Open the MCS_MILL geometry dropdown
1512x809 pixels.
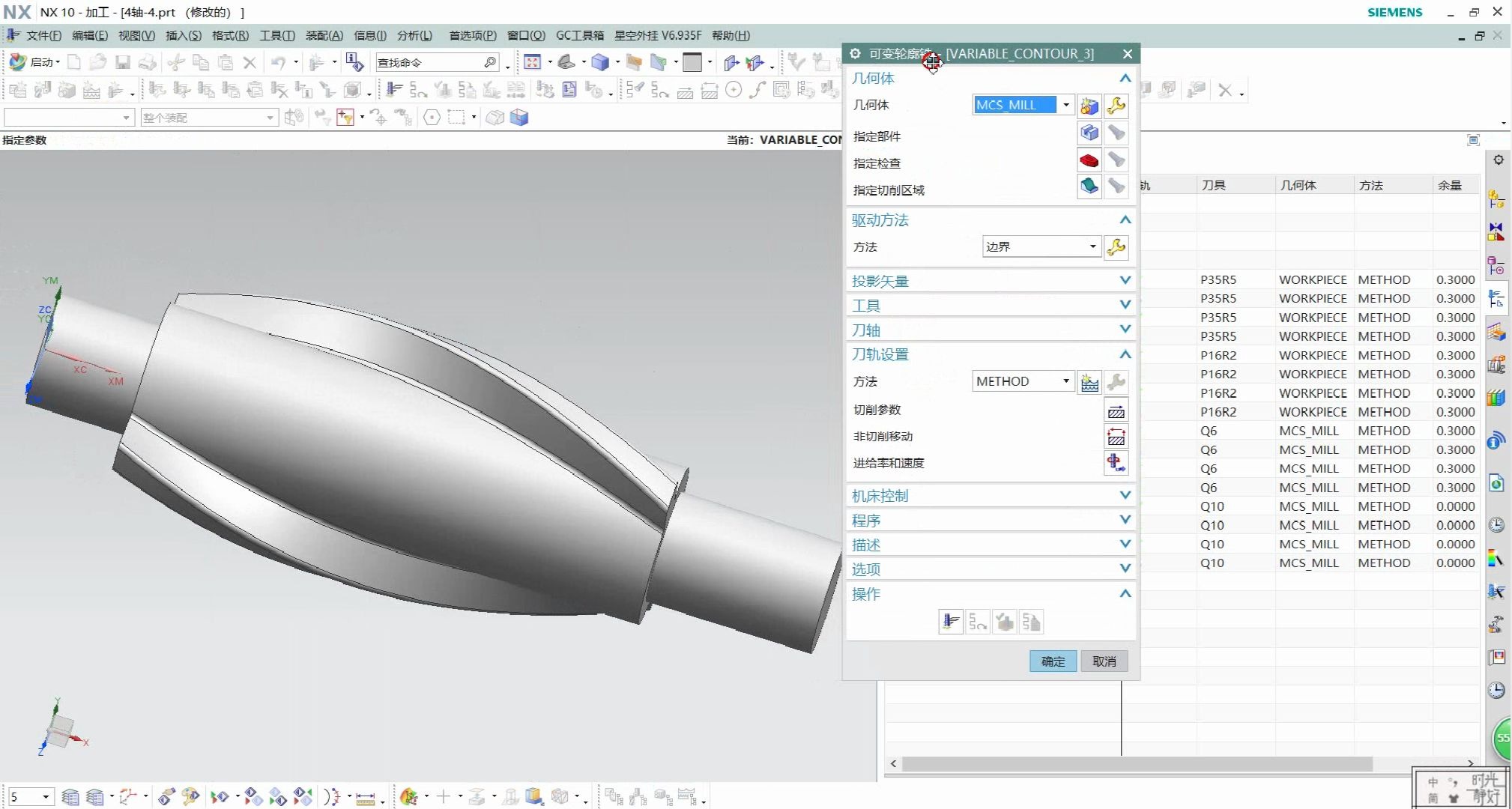[x=1065, y=105]
